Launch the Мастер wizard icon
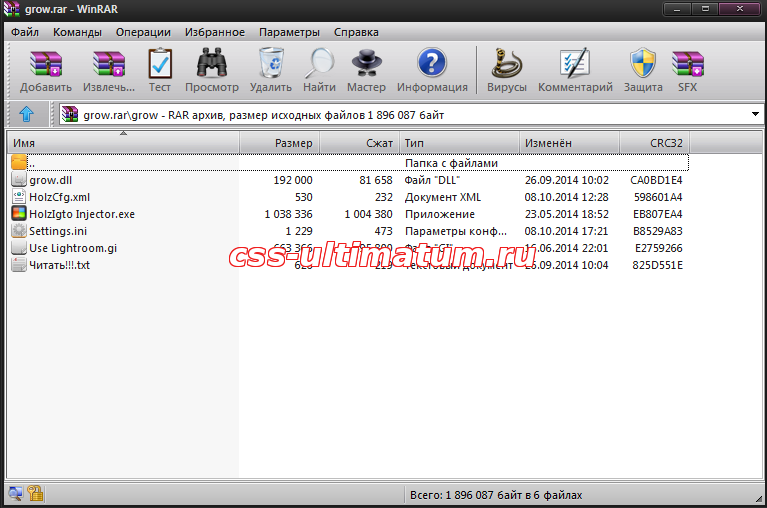The height and width of the screenshot is (508, 767). (x=366, y=63)
